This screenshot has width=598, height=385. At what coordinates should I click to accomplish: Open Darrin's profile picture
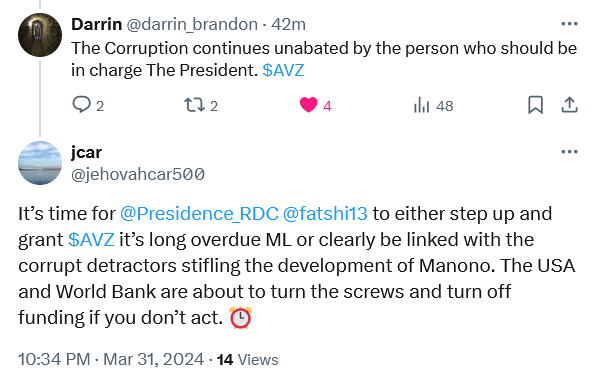point(40,35)
